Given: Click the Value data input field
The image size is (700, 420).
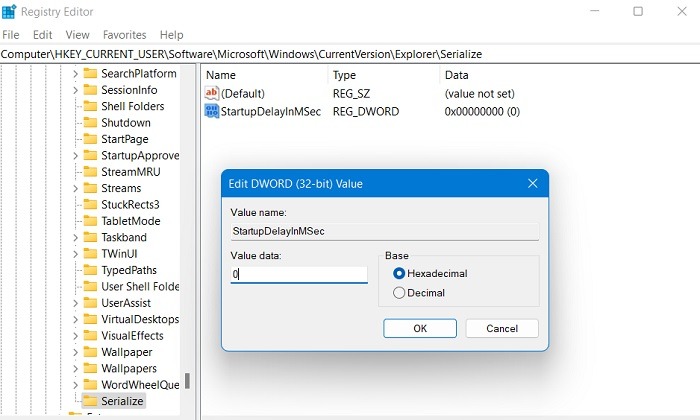Looking at the screenshot, I should [x=299, y=274].
